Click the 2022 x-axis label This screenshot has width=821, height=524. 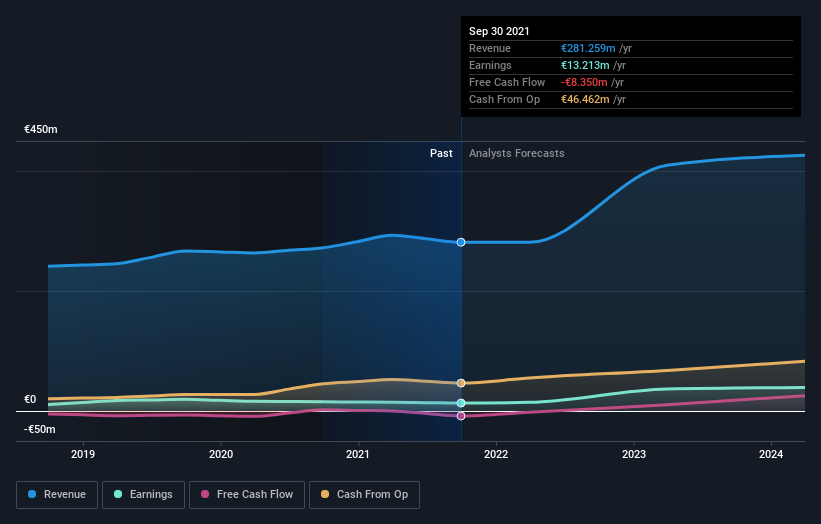coord(496,454)
